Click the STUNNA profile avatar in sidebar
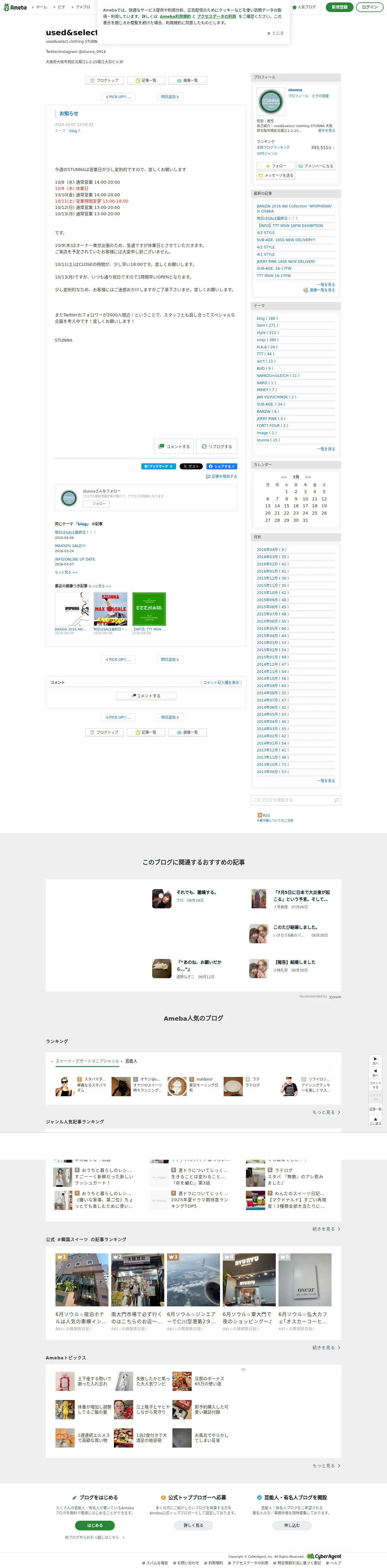 271,101
